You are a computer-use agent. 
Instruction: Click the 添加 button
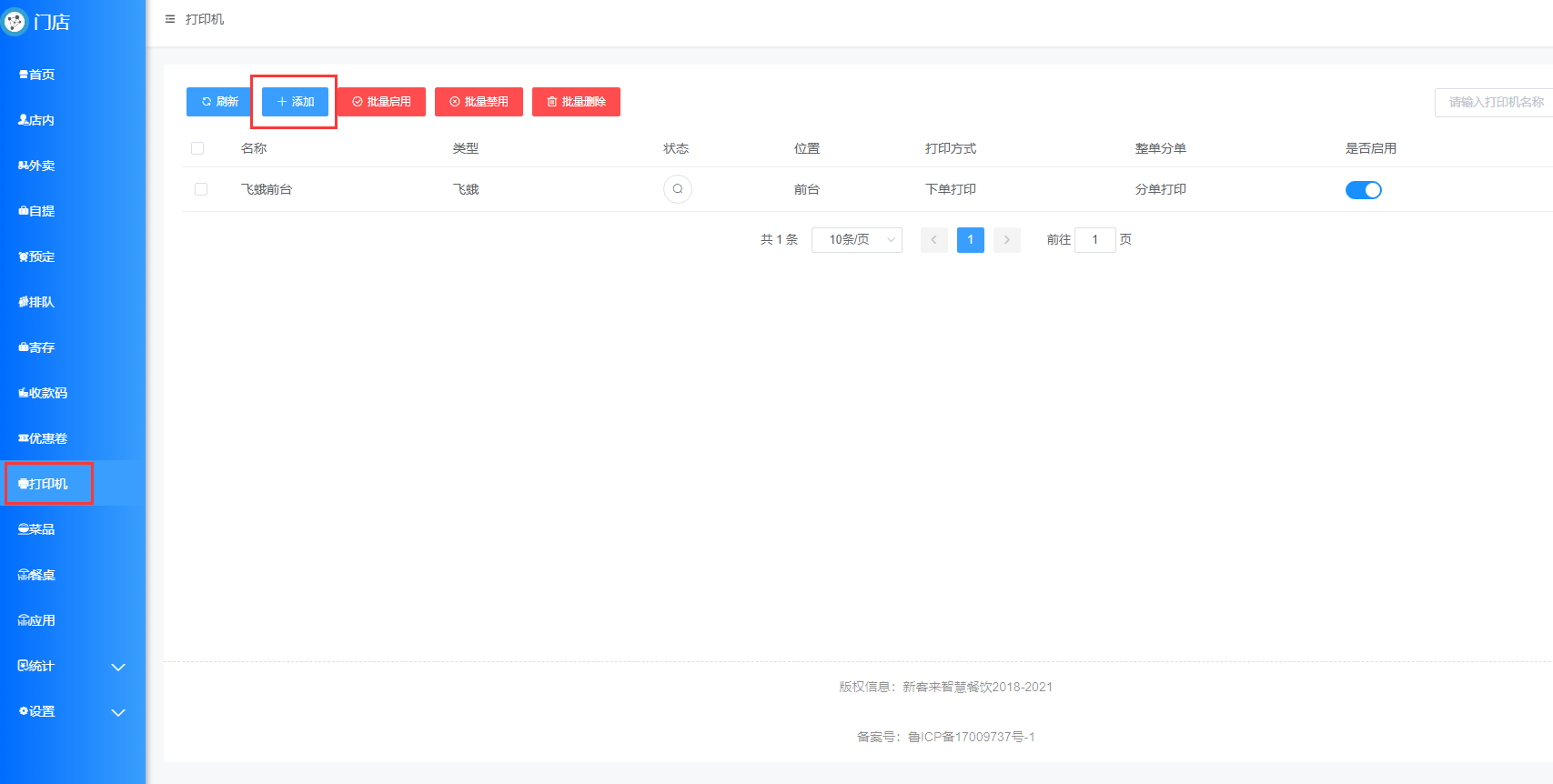295,102
